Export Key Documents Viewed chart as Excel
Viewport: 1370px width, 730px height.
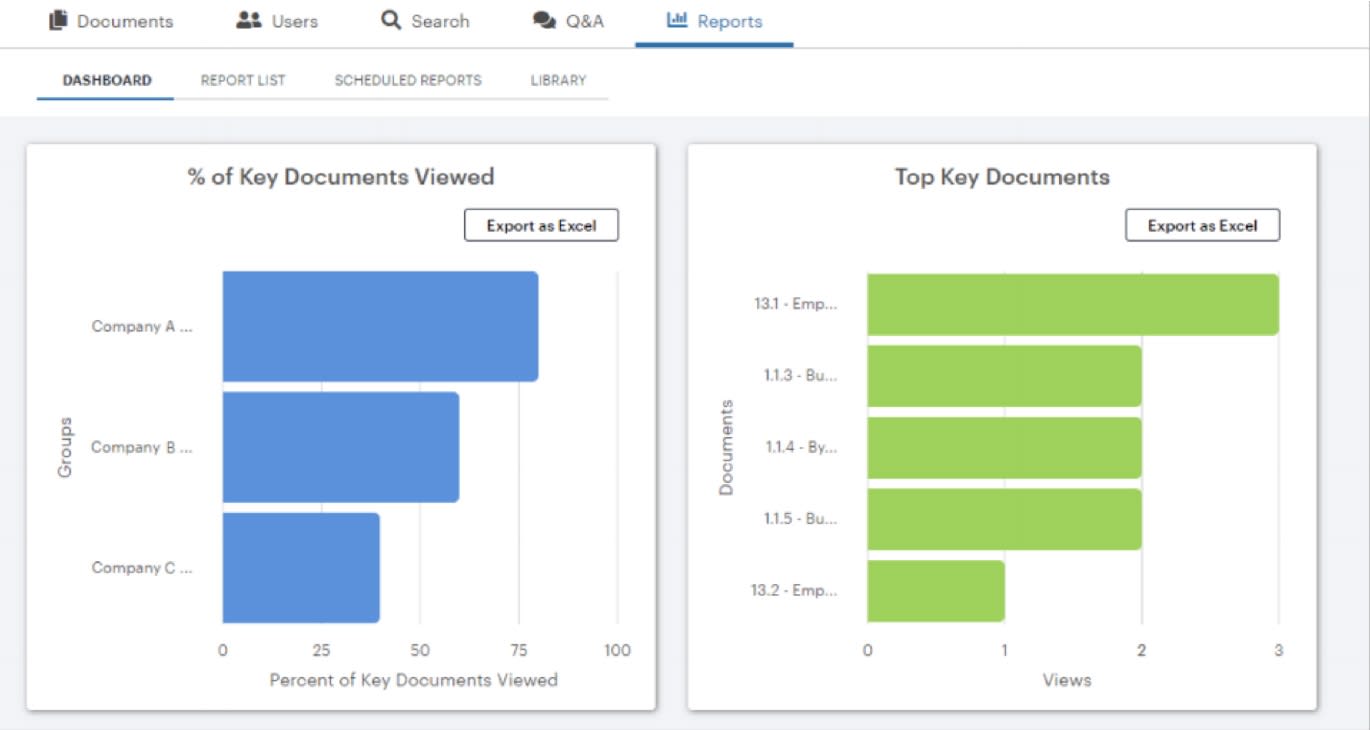[541, 226]
